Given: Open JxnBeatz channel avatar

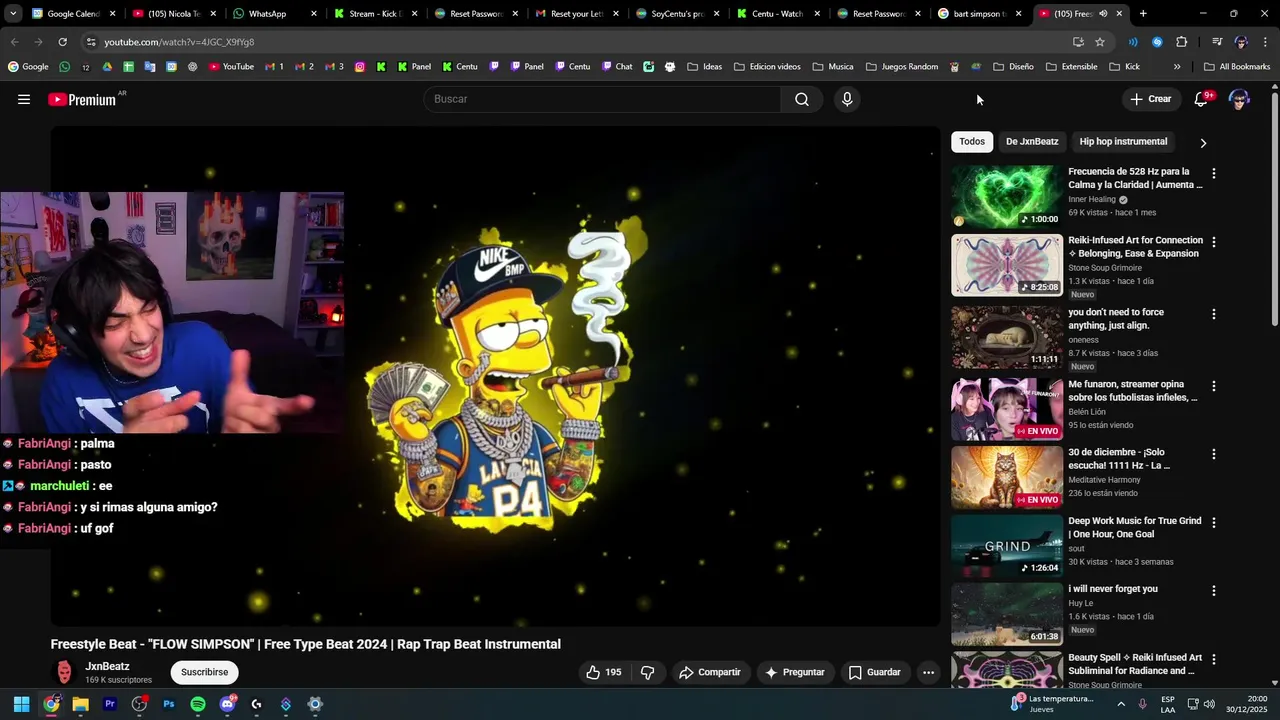Looking at the screenshot, I should pos(64,672).
